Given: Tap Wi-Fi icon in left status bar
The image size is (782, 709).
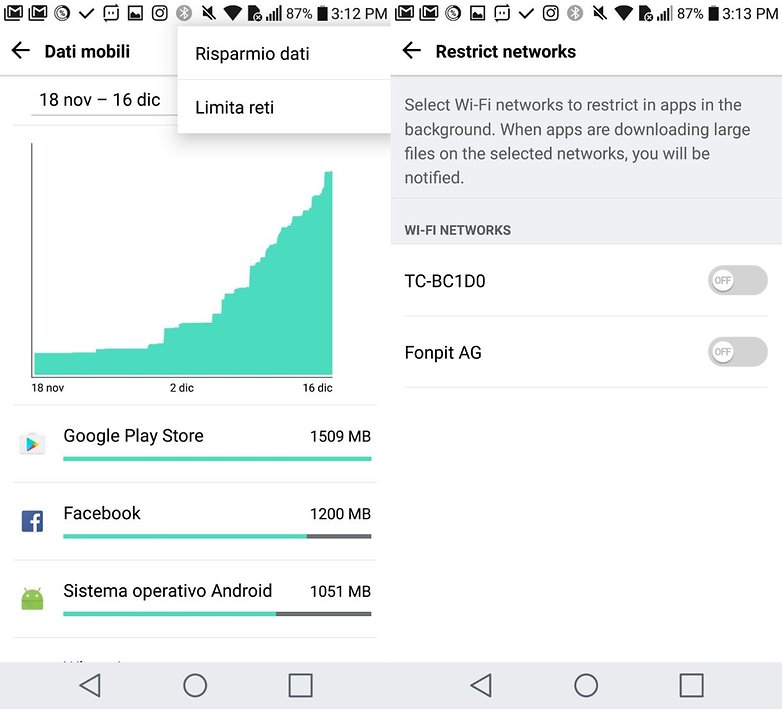Looking at the screenshot, I should pos(232,13).
